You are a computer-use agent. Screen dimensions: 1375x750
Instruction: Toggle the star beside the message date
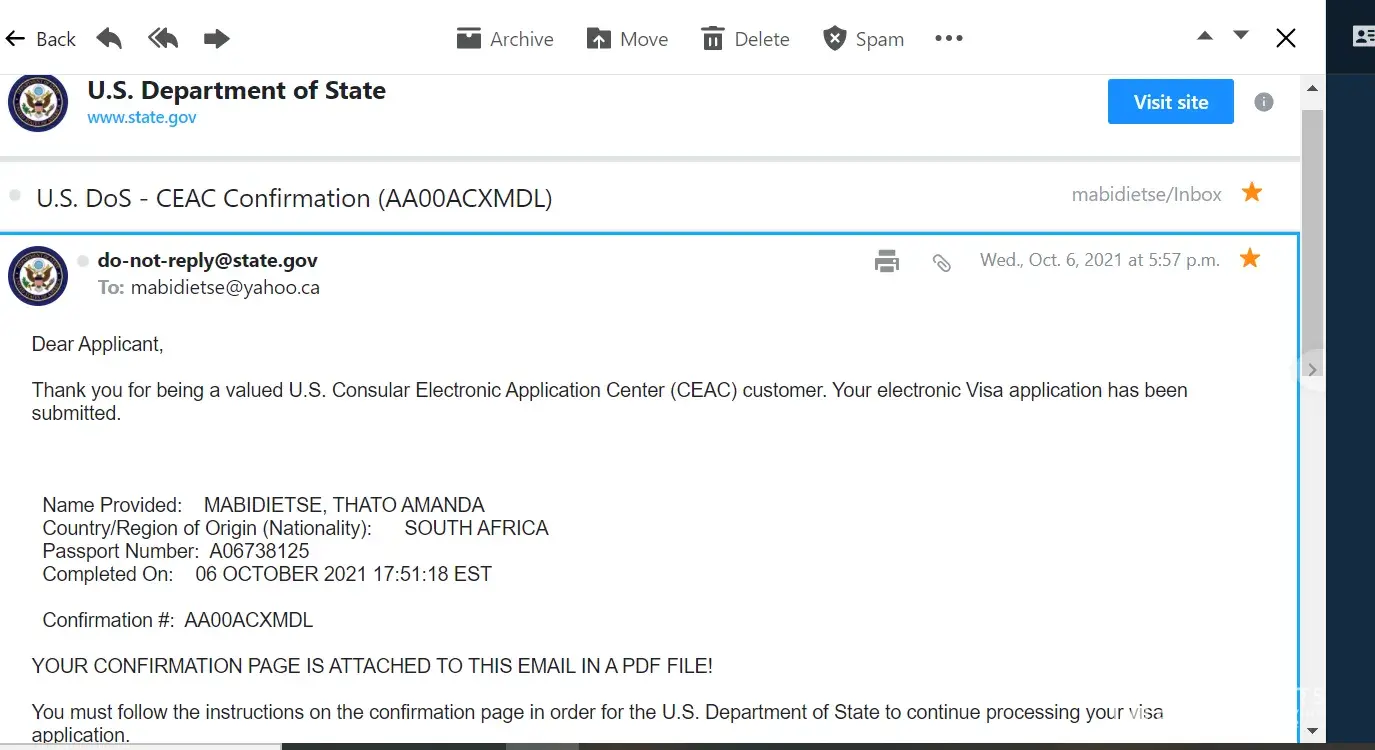(x=1249, y=259)
